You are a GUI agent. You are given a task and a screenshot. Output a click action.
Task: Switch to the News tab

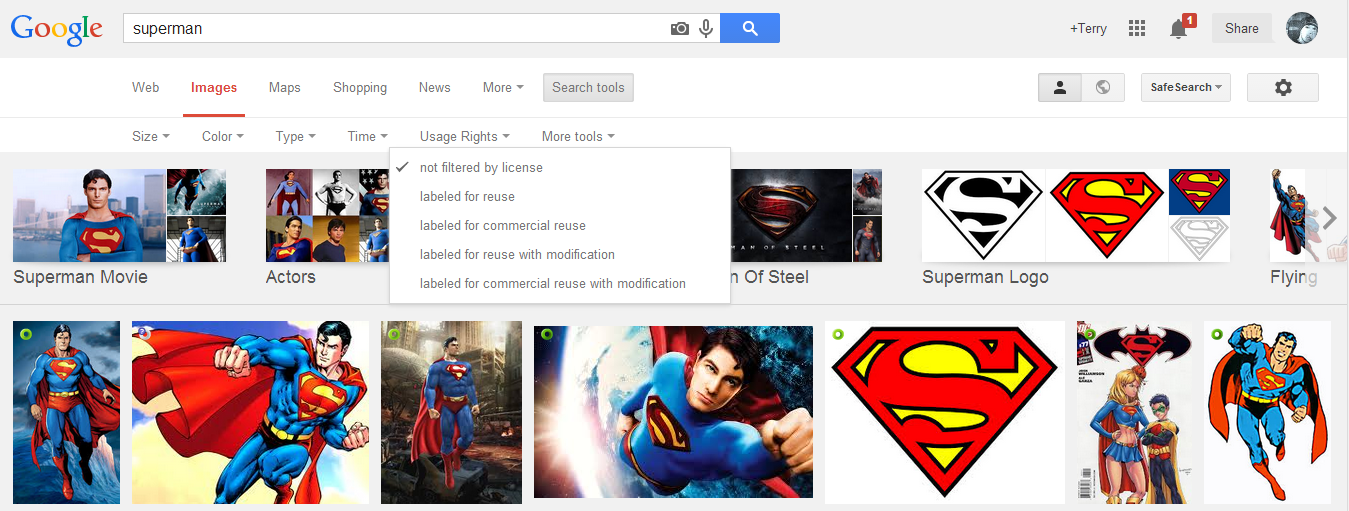pyautogui.click(x=435, y=87)
